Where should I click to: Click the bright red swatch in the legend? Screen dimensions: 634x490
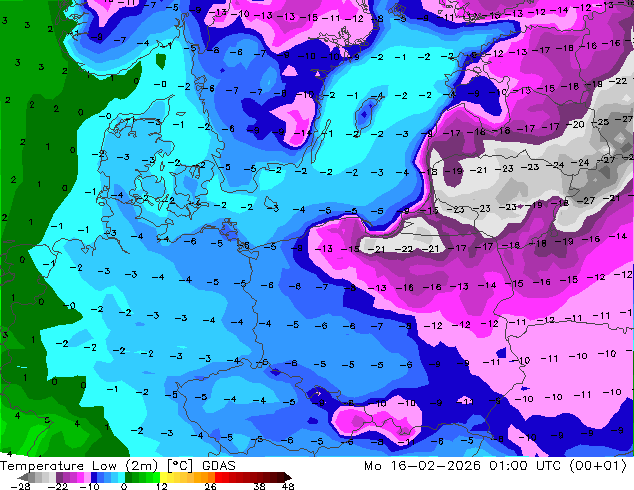point(218,477)
